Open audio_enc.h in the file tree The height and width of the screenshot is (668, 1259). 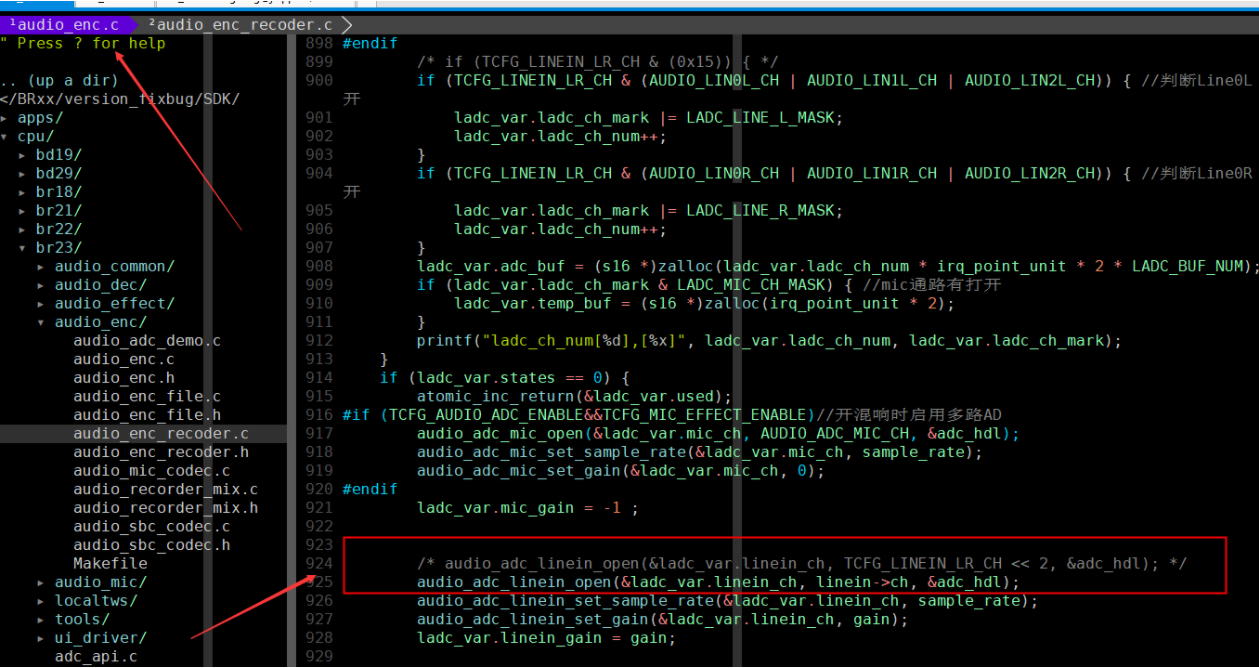[124, 378]
